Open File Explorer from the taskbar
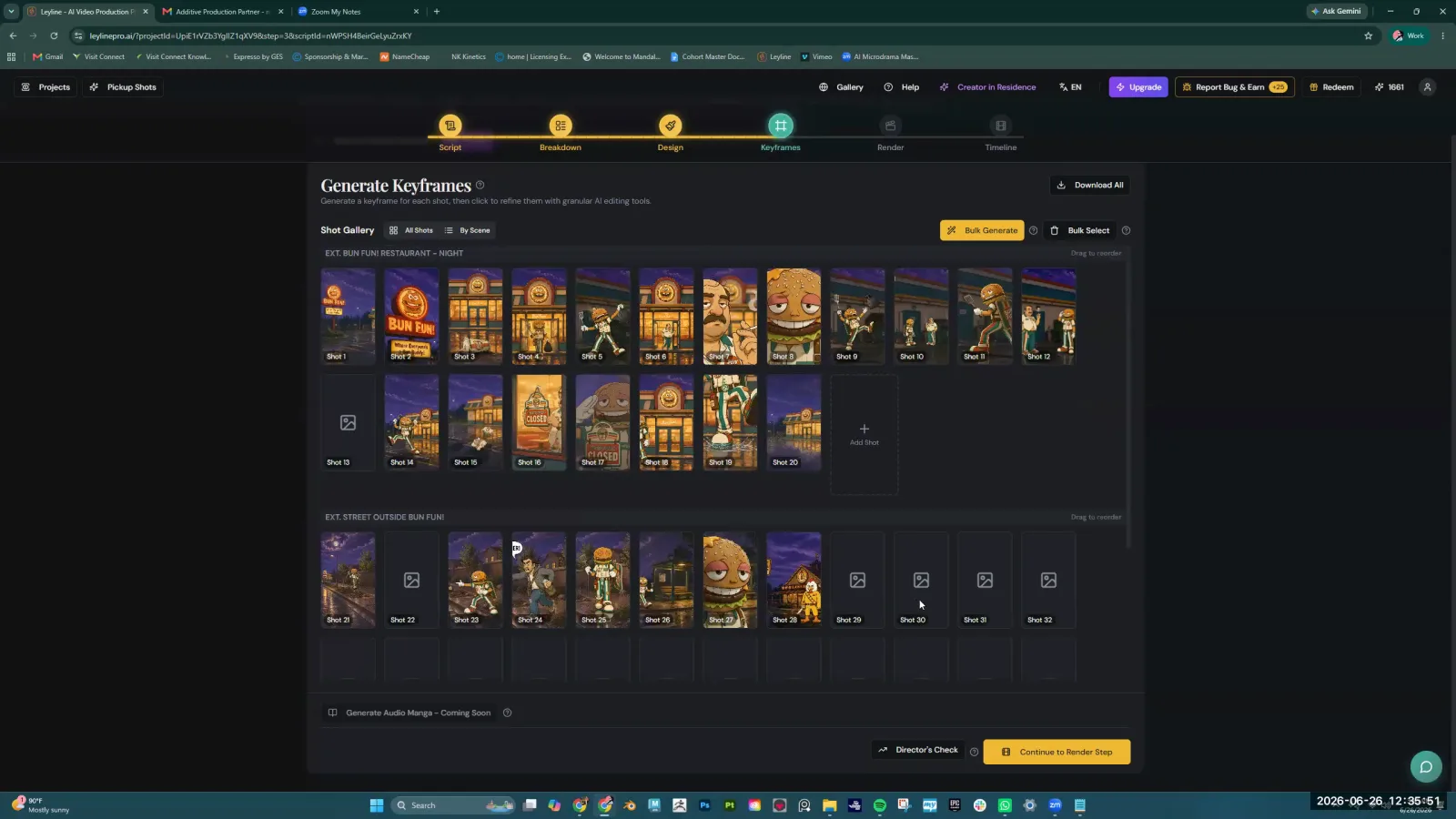 click(829, 805)
